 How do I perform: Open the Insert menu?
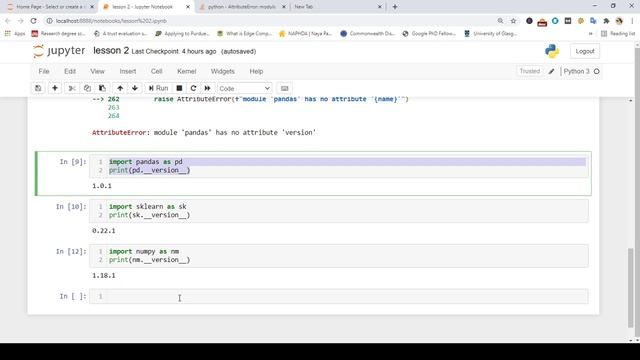click(x=128, y=71)
